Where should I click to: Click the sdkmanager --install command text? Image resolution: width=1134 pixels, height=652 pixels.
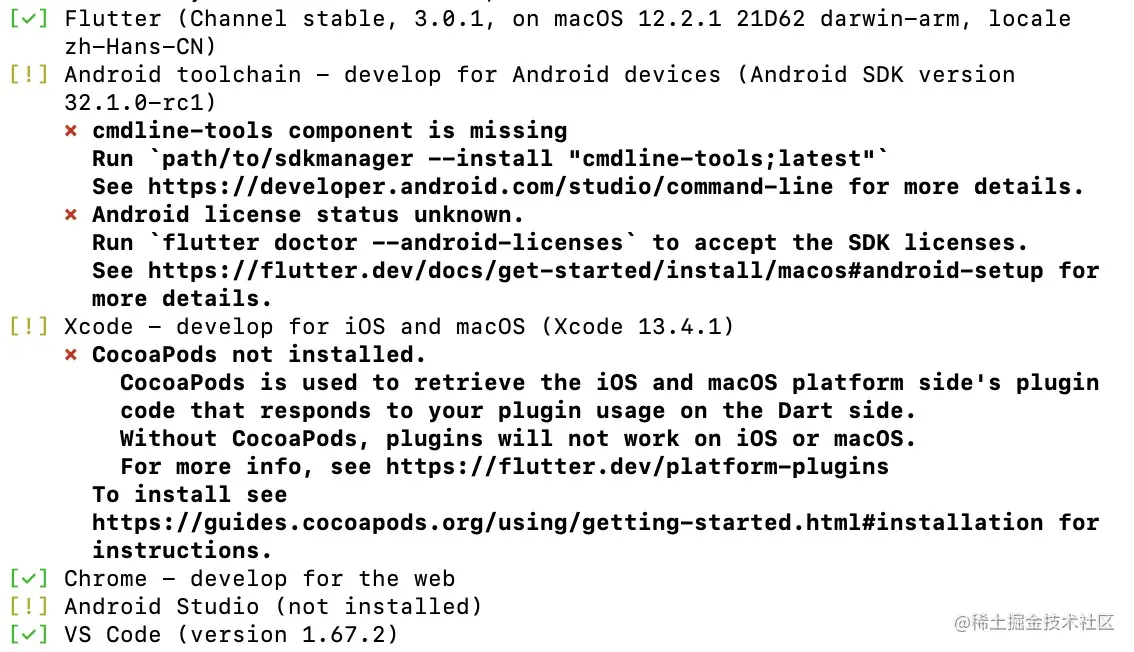[519, 159]
